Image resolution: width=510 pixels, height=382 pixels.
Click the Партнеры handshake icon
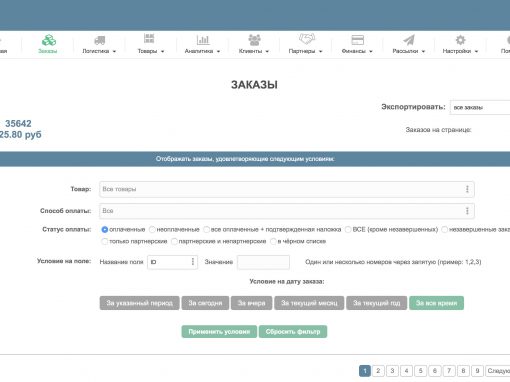coord(306,39)
